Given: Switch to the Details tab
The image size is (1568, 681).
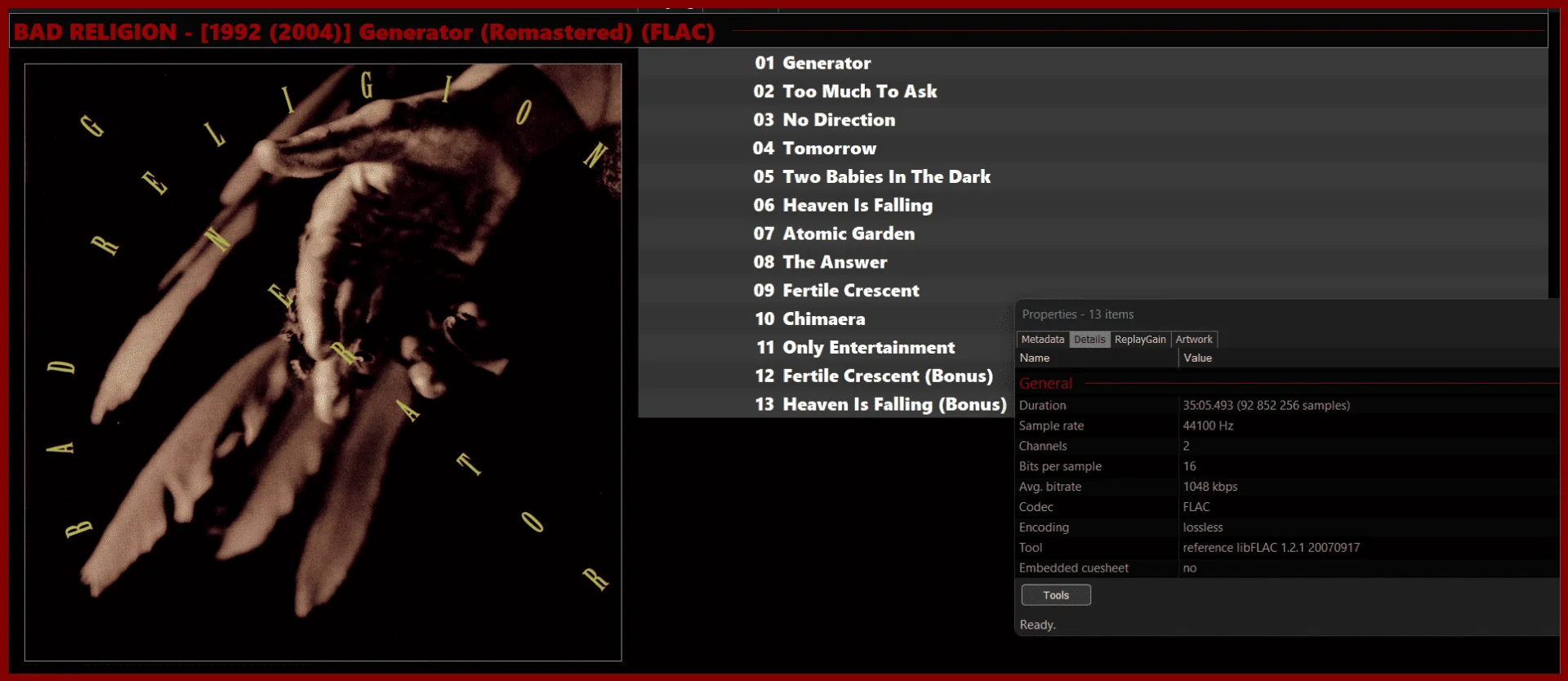Looking at the screenshot, I should 1089,340.
